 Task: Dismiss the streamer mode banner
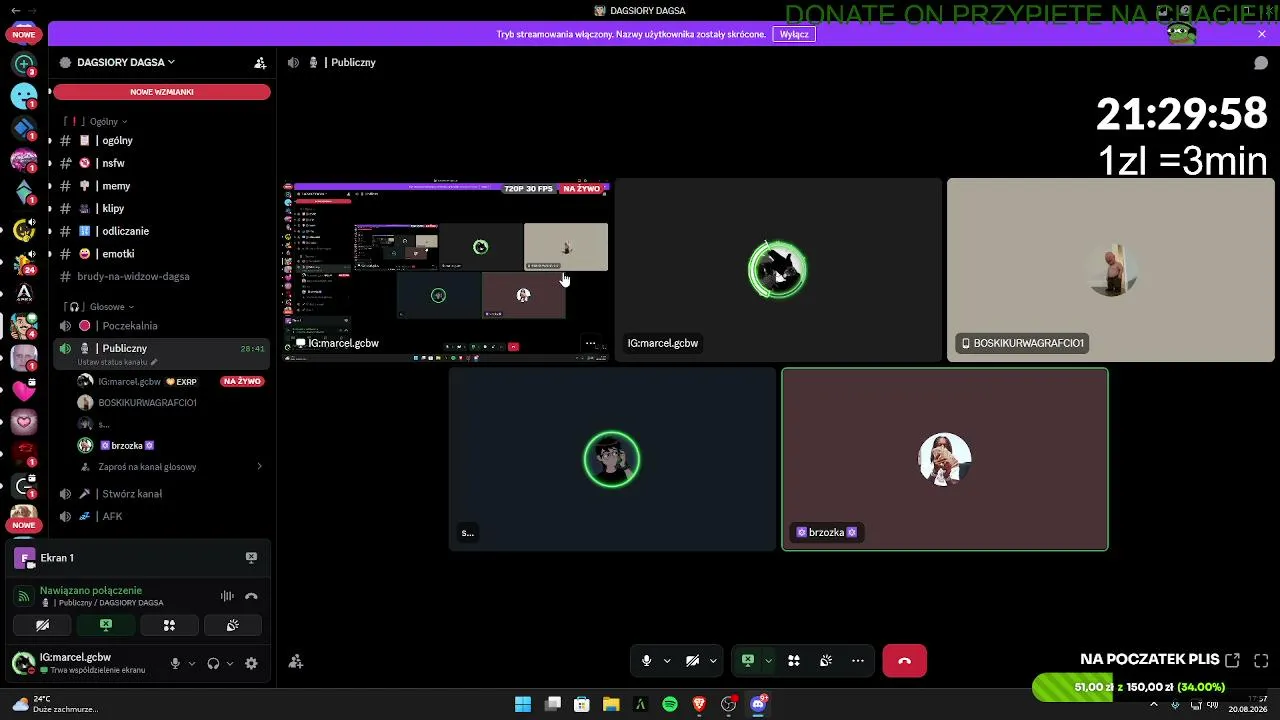(1262, 34)
